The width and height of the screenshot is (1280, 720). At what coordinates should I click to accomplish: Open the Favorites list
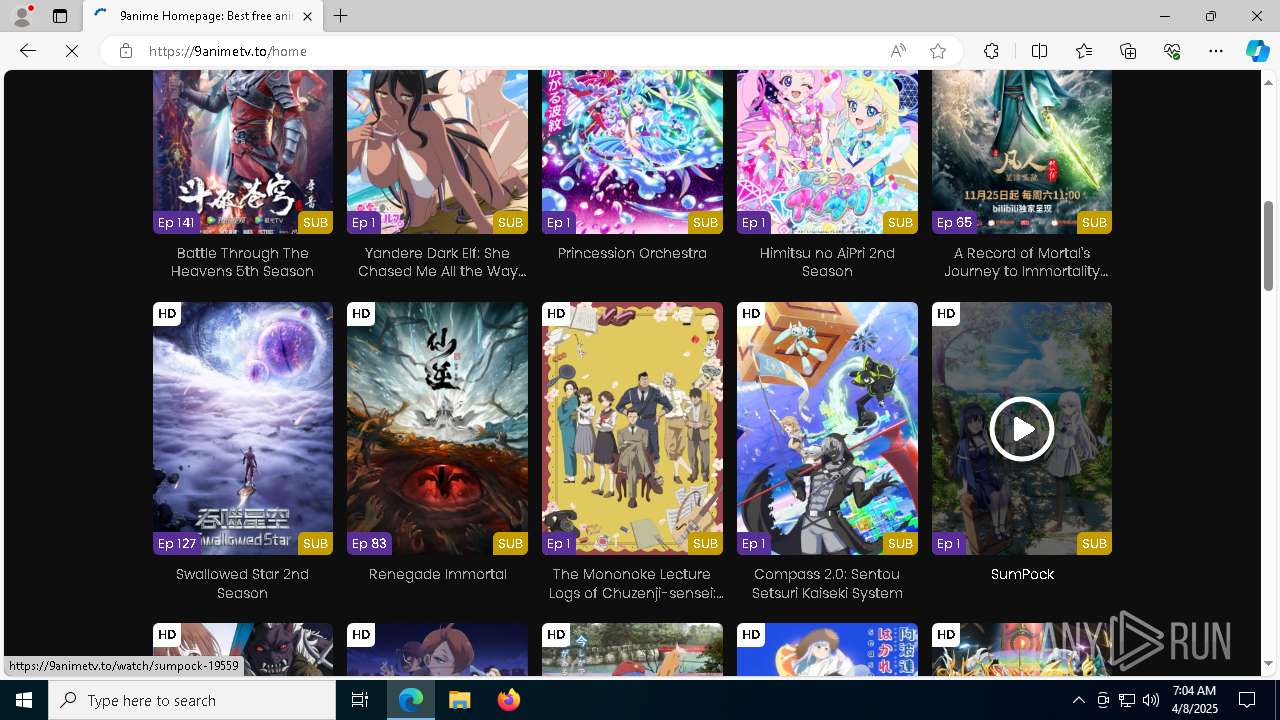1084,51
